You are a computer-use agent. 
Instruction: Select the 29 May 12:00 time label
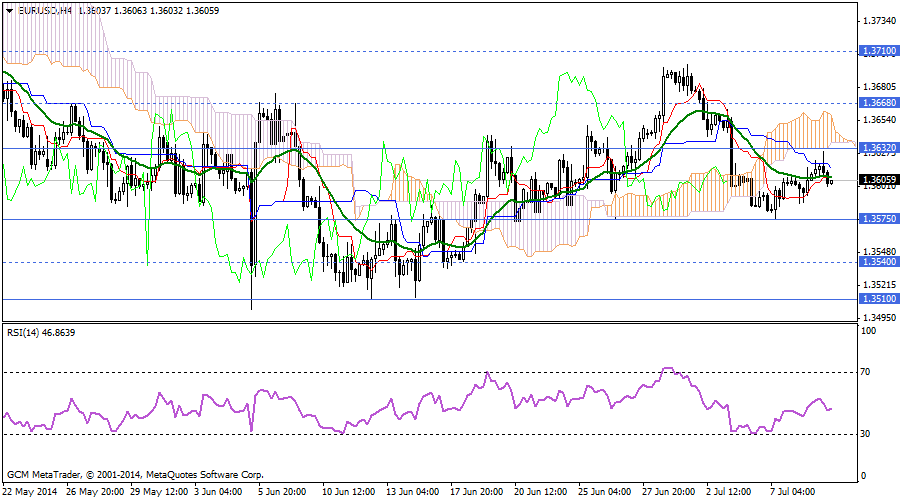click(x=159, y=492)
